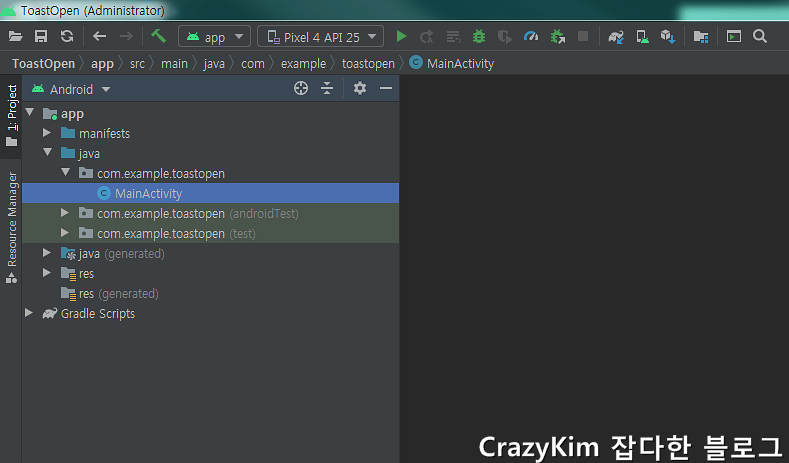
Task: Hide the project panel with minus icon
Action: [386, 88]
